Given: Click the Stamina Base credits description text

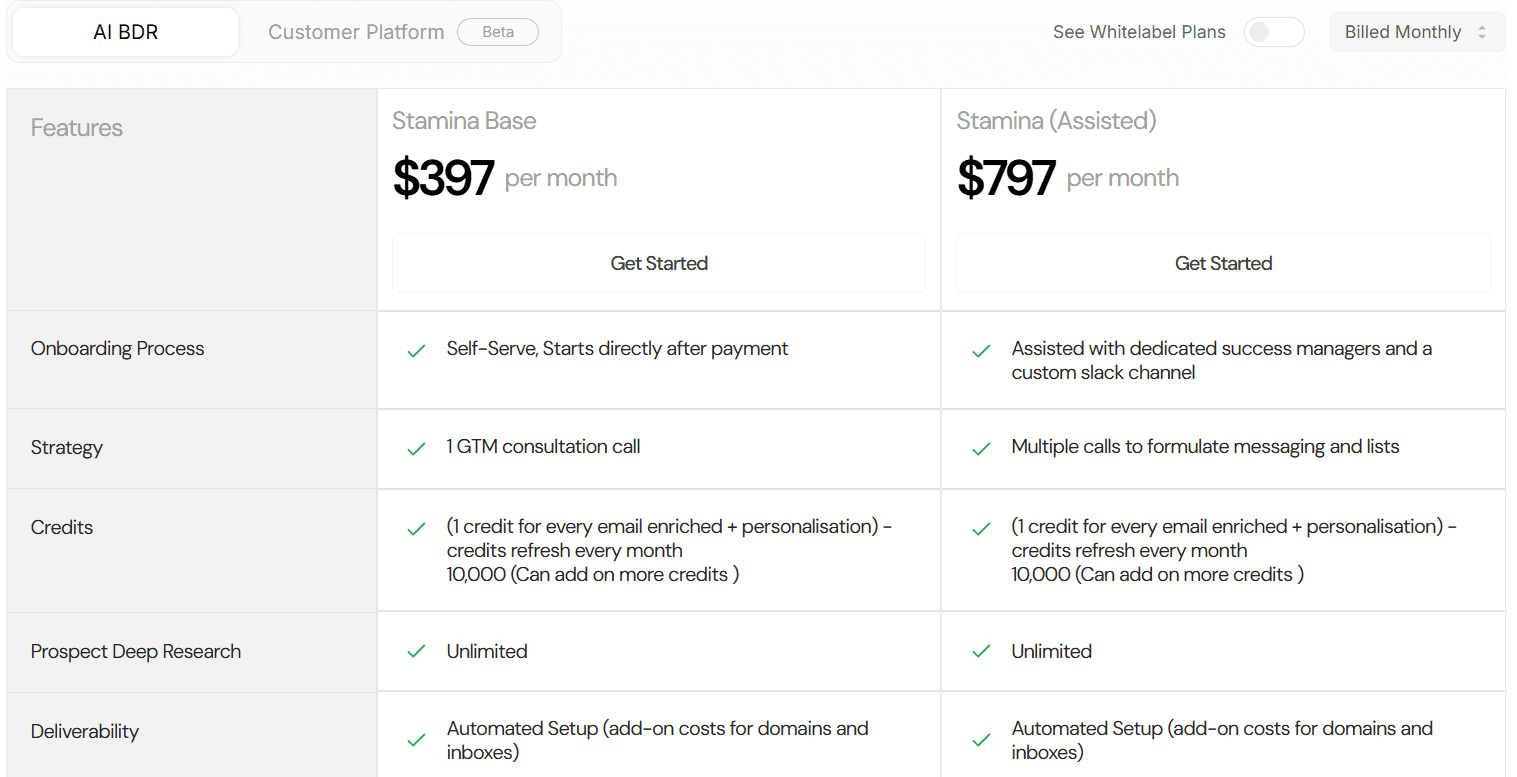Looking at the screenshot, I should (x=670, y=550).
